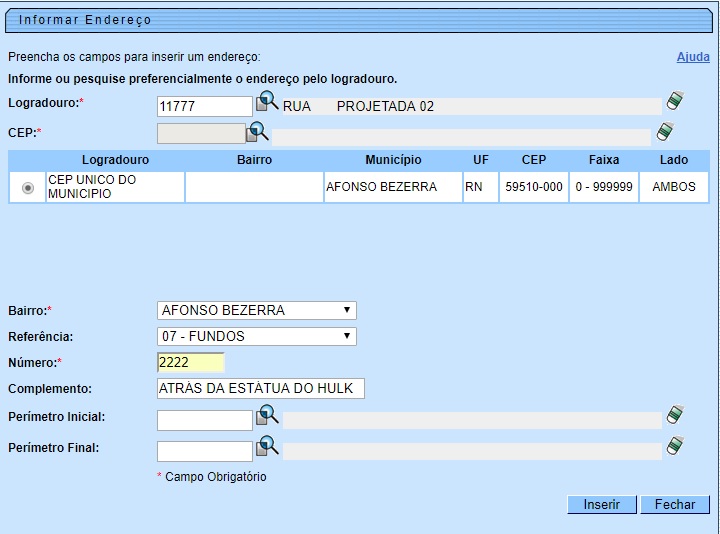This screenshot has width=720, height=534.
Task: Focus the Número input field
Action: point(191,363)
